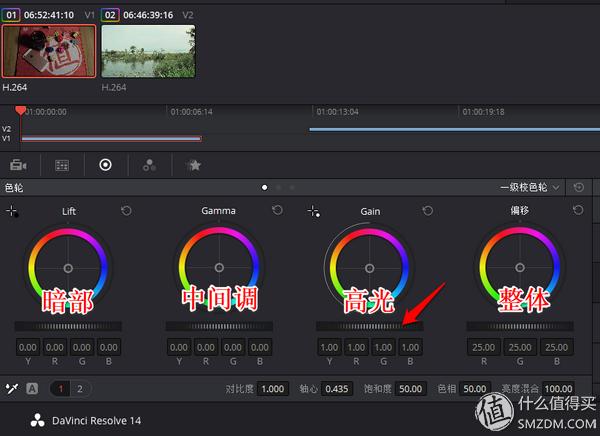Click the 01:00:06:14 timeline ruler mark
Viewport: 600px width, 436px height.
191,112
